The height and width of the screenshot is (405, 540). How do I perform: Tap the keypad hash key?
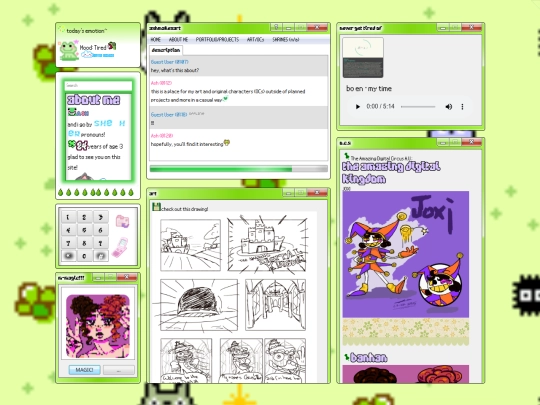pos(101,256)
